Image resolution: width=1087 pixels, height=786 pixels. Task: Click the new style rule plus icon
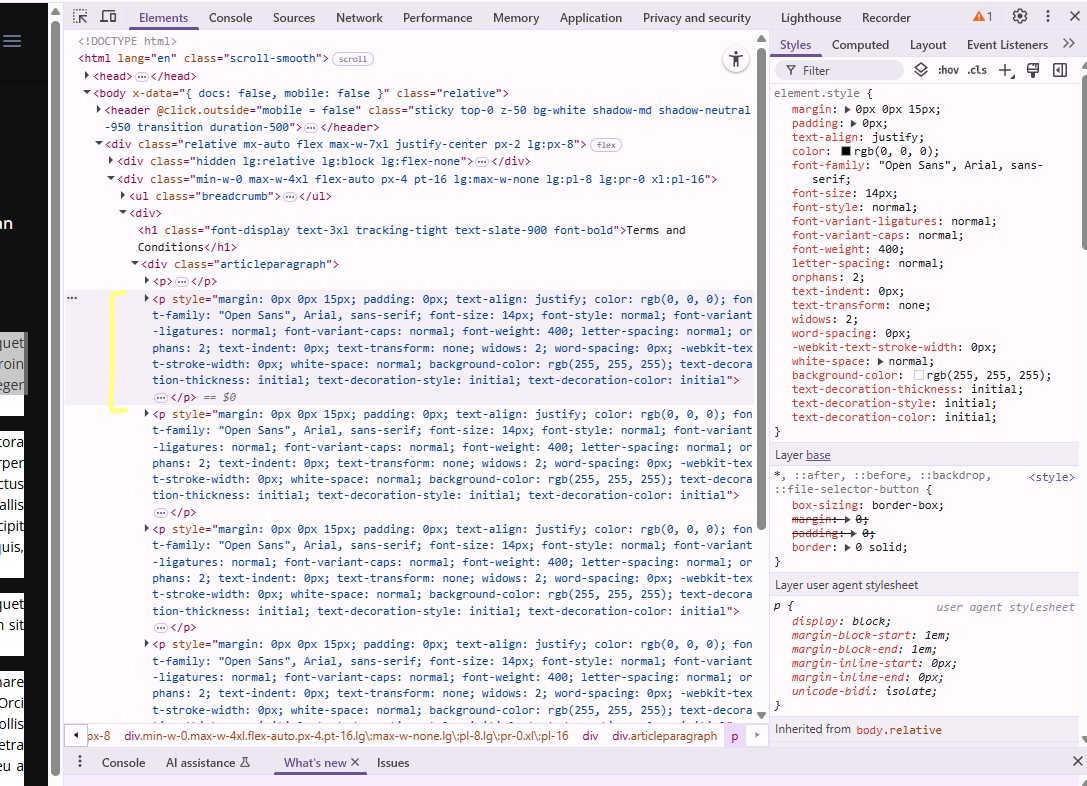tap(1005, 70)
